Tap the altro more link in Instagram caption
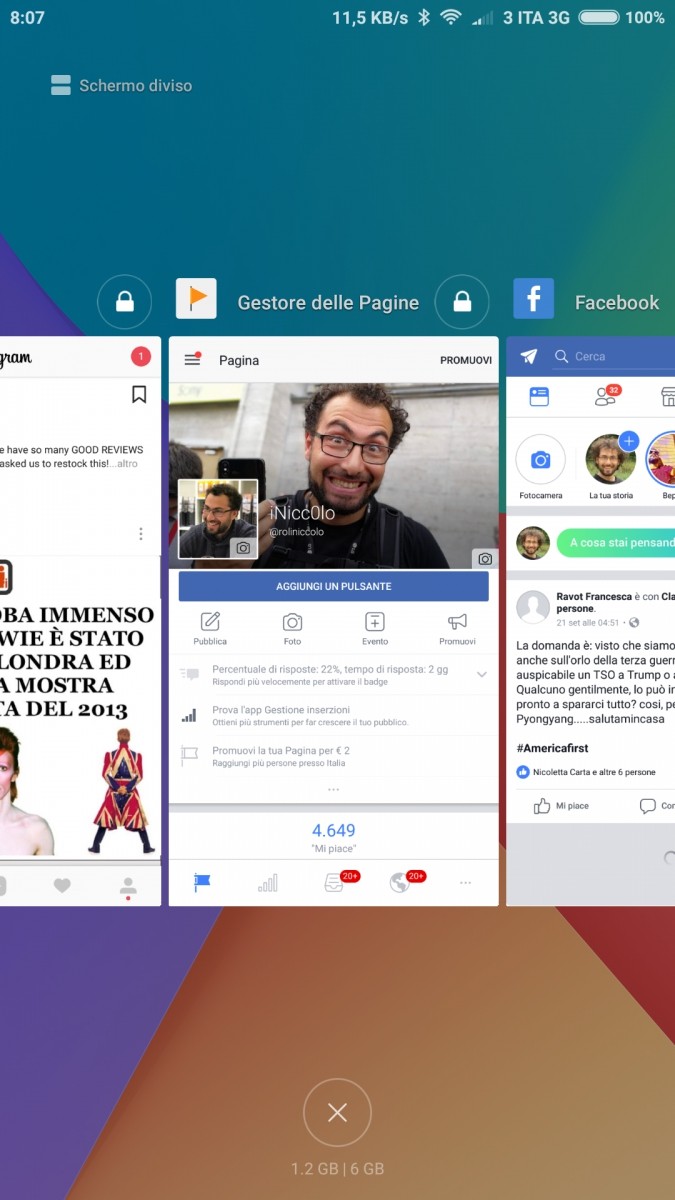Image resolution: width=675 pixels, height=1200 pixels. [127, 464]
